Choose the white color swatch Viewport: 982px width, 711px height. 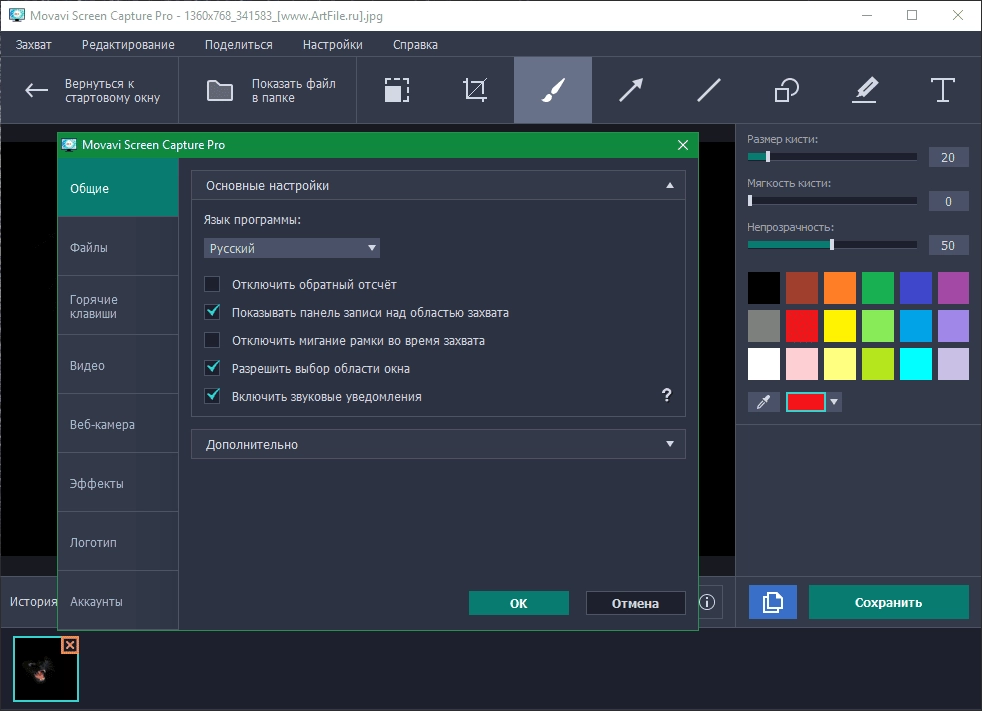pos(763,364)
